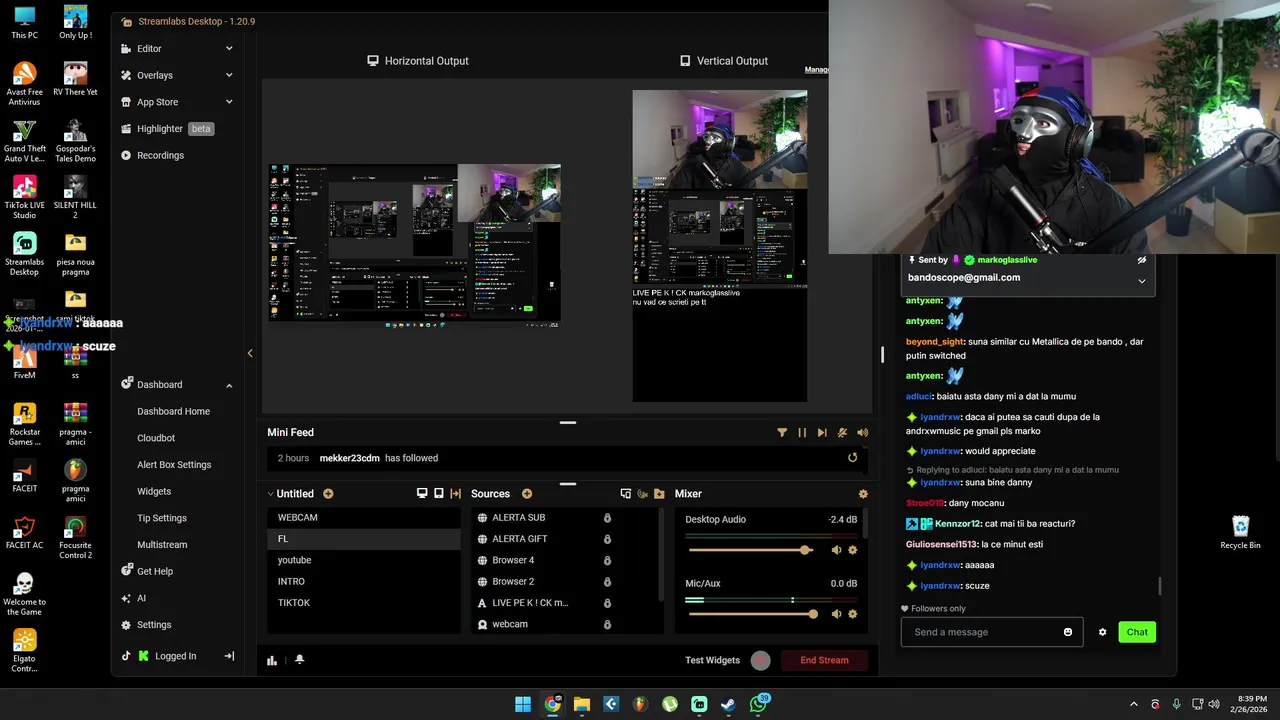Image resolution: width=1280 pixels, height=720 pixels.
Task: Click the Mini Feed filter funnel icon
Action: [x=782, y=433]
